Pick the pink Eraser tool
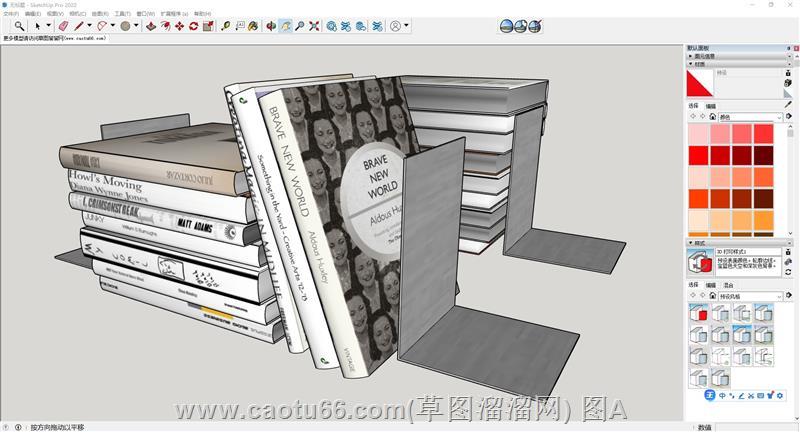 click(x=63, y=26)
